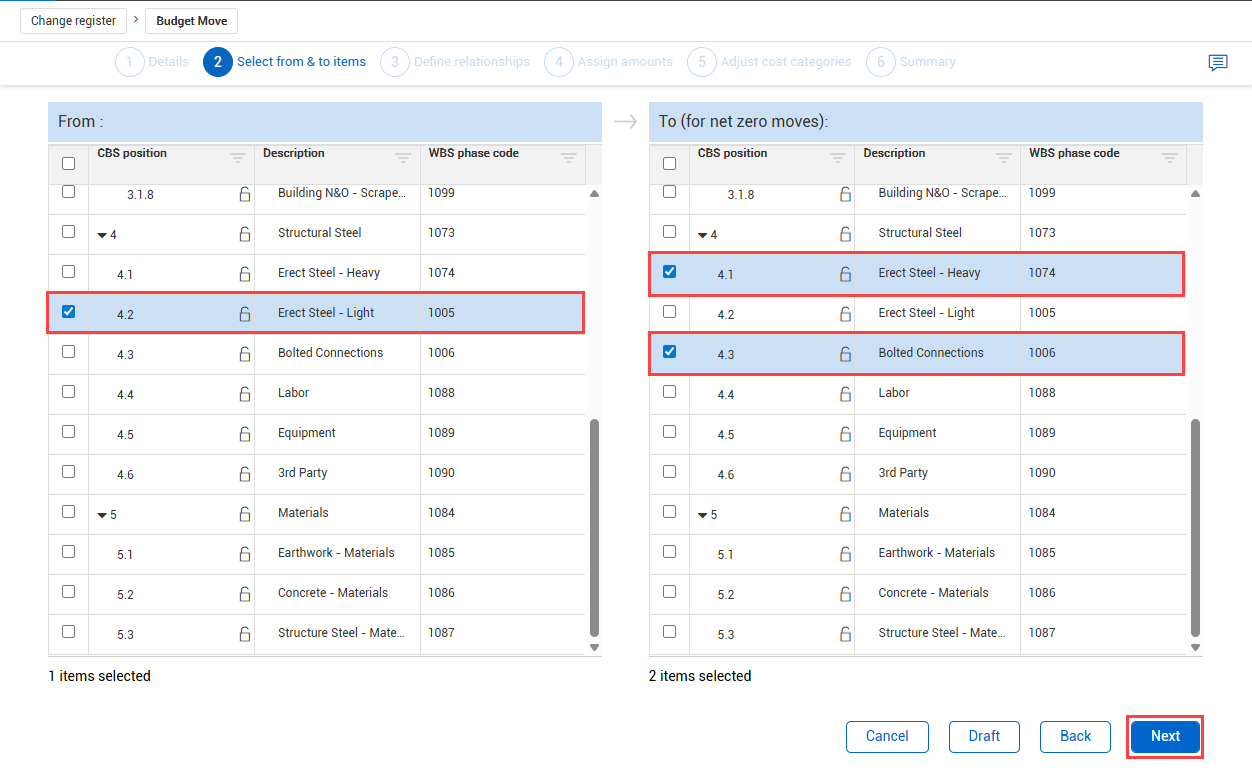This screenshot has height=784, width=1252.
Task: Click the lock icon for To row 5.2
Action: click(845, 594)
